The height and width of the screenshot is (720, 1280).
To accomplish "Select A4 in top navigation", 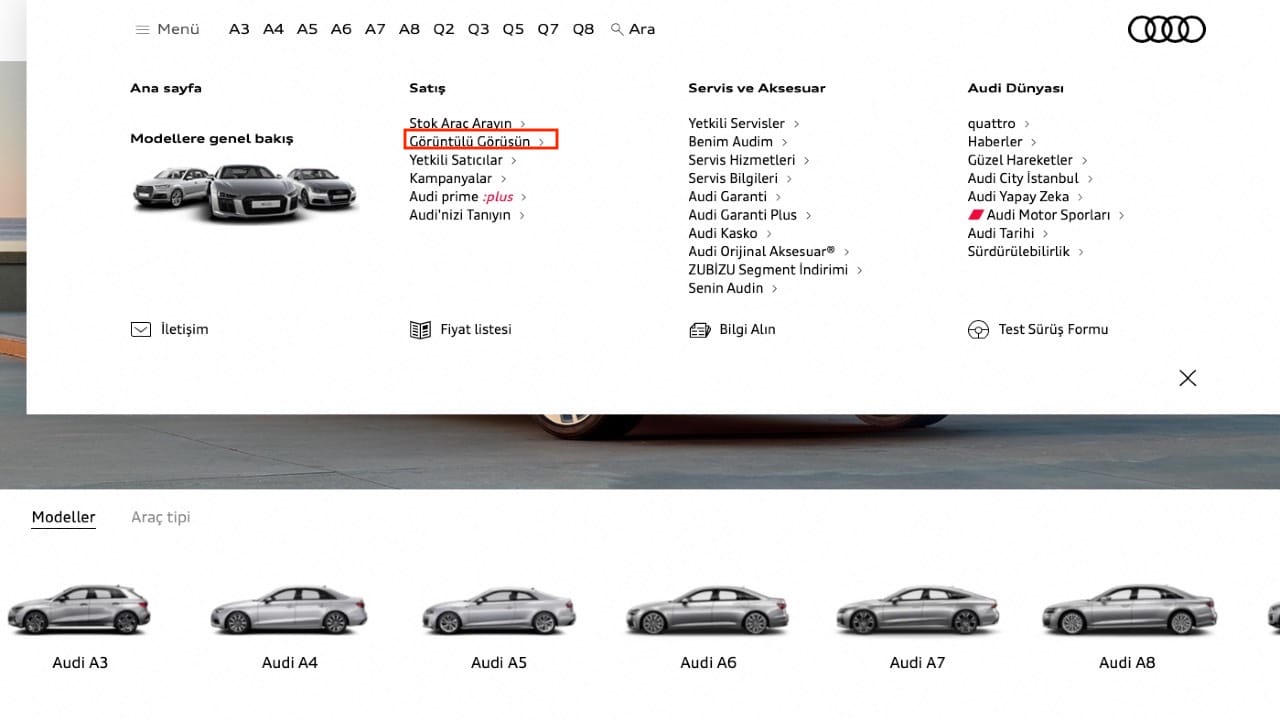I will [273, 29].
